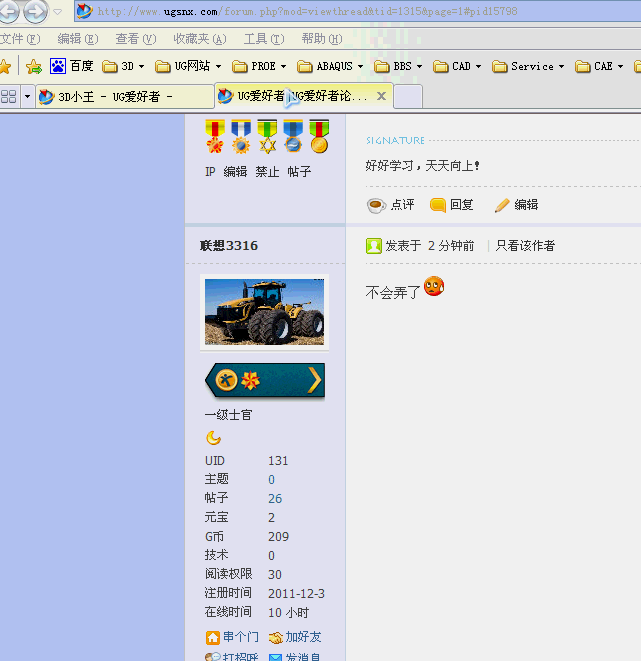
Task: Click the green poster avatar icon
Action: [x=374, y=246]
